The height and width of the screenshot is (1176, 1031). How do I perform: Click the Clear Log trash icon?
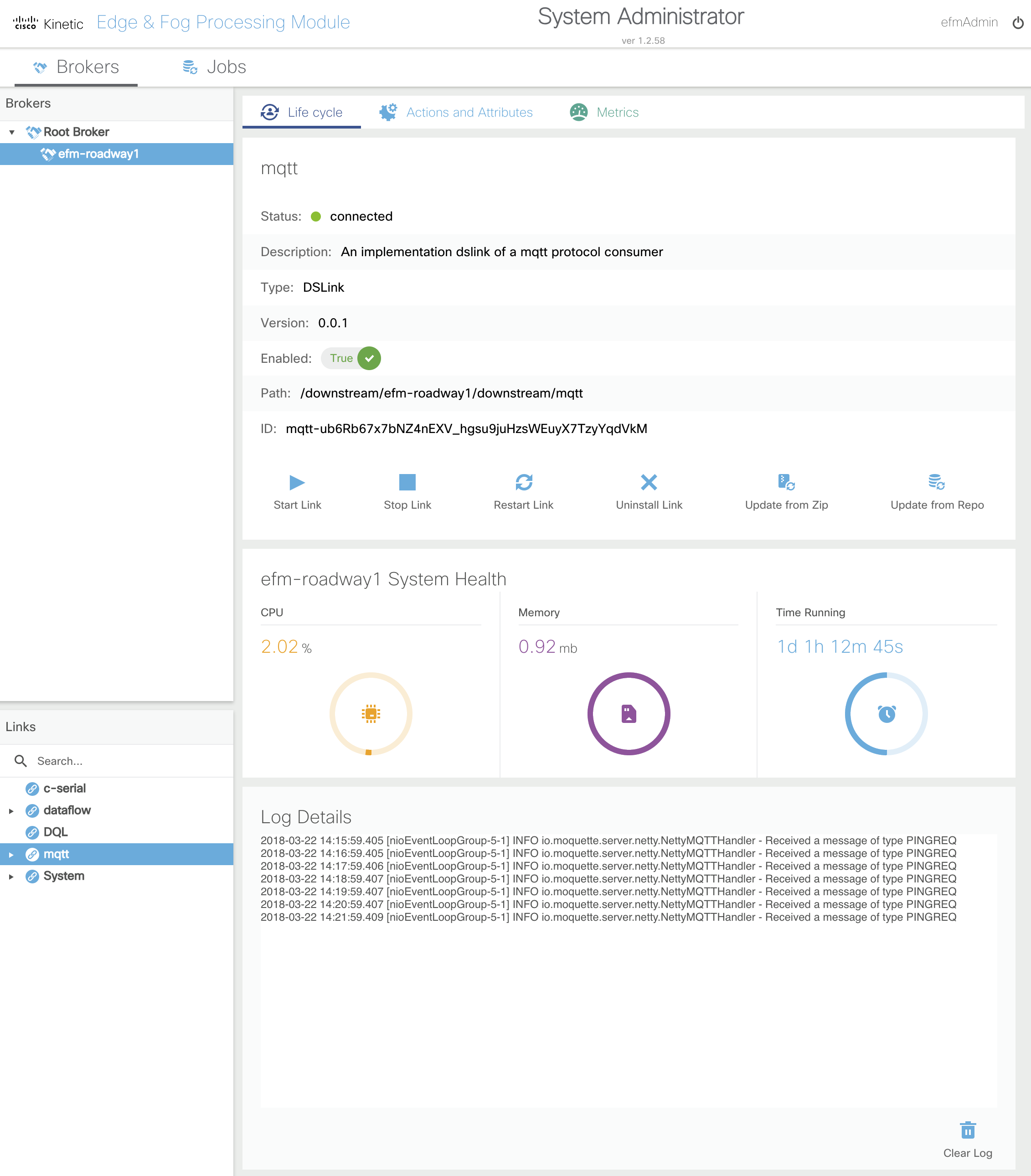click(x=968, y=1130)
